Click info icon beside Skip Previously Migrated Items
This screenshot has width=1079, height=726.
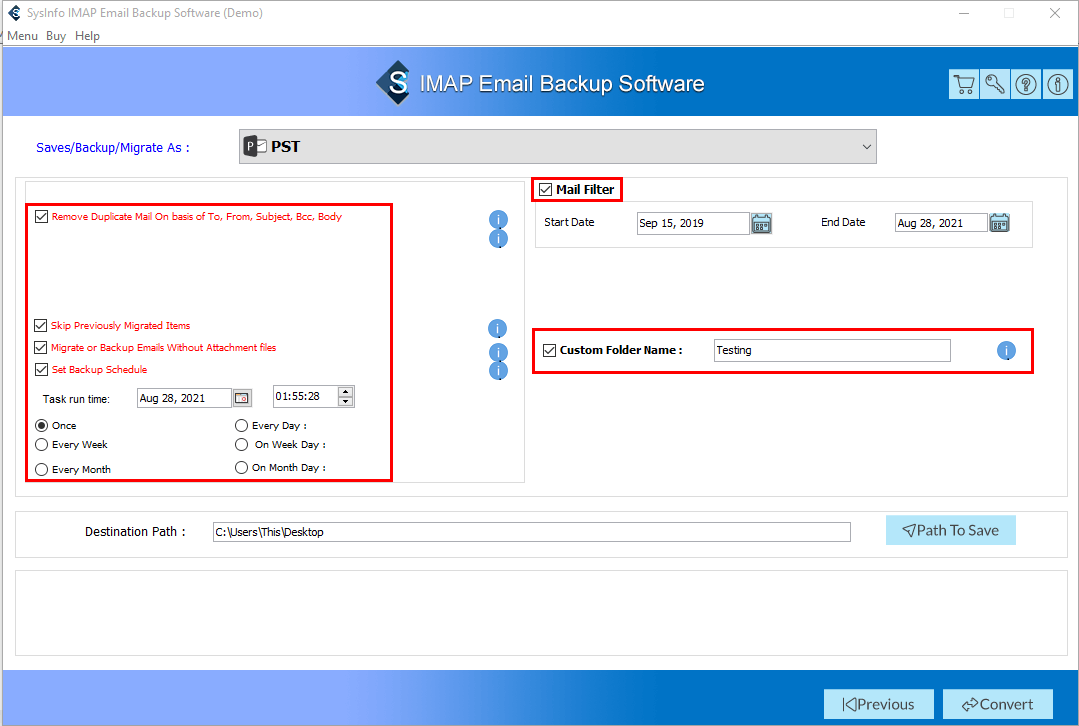coord(498,328)
